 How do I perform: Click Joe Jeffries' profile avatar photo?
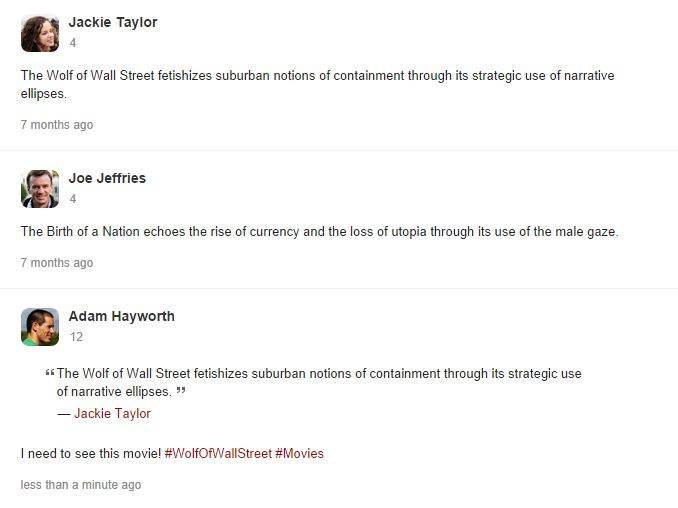tap(40, 188)
